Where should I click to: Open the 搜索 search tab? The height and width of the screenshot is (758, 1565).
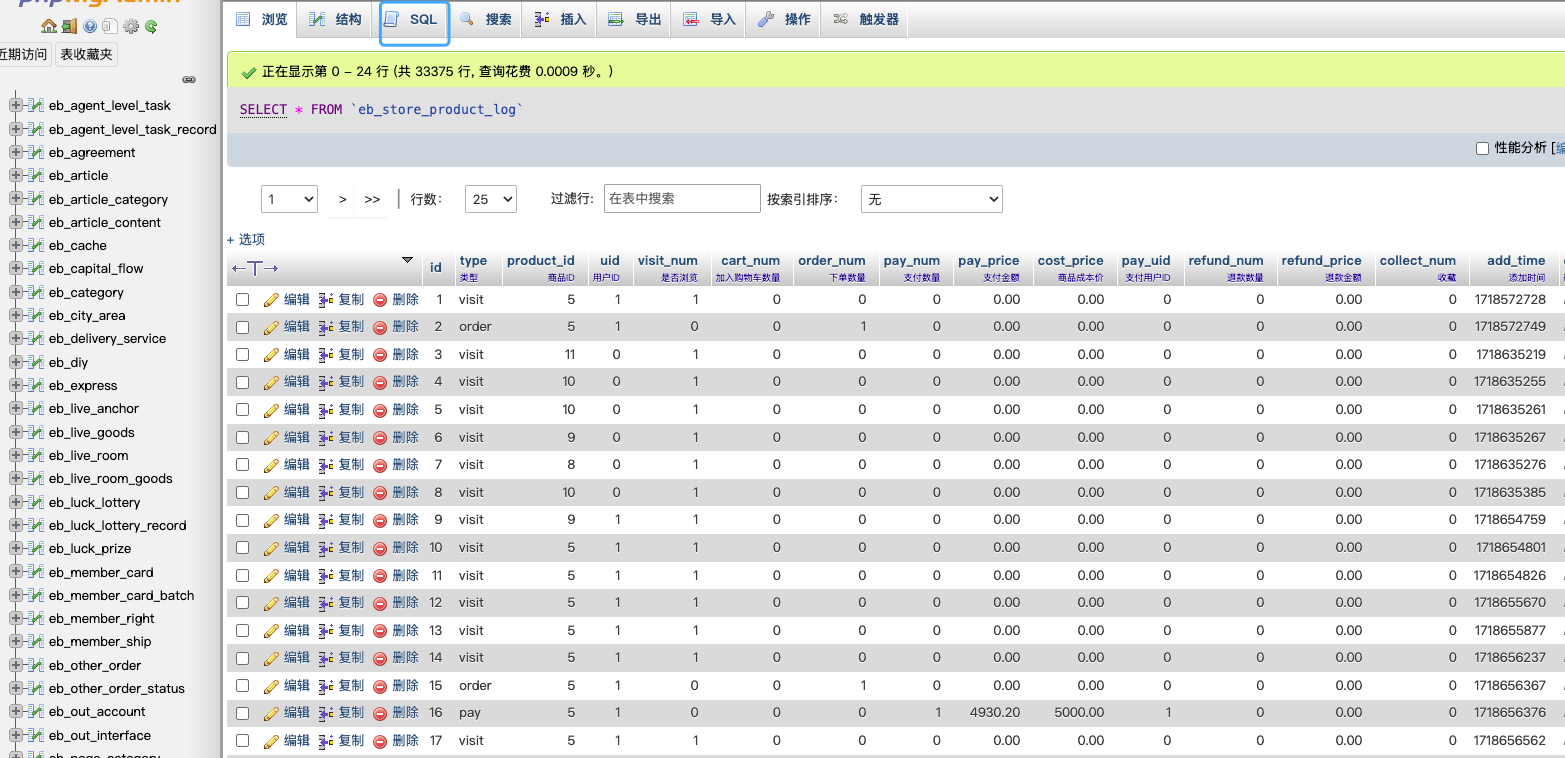point(486,19)
